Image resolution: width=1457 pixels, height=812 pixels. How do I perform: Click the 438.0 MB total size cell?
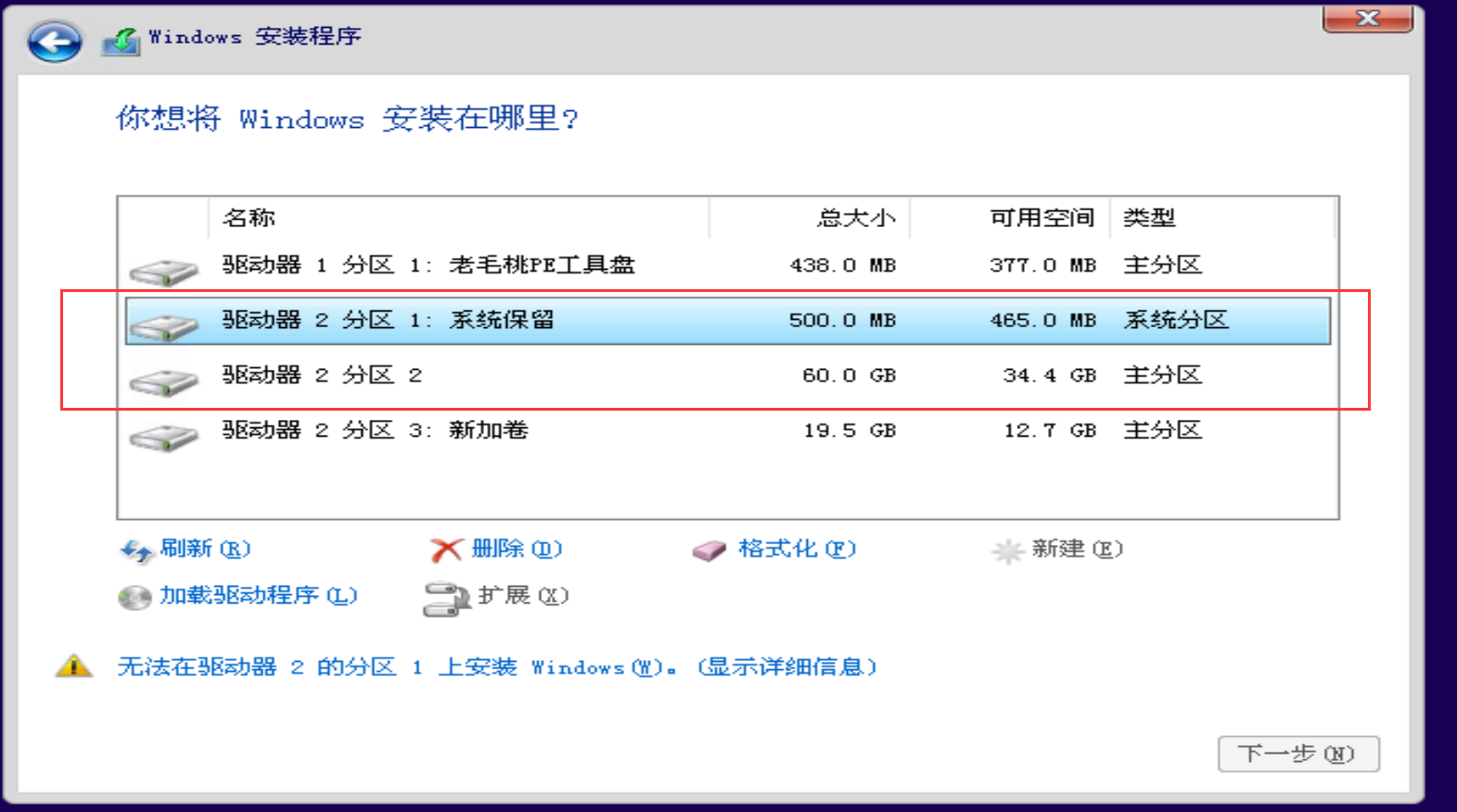(x=843, y=266)
